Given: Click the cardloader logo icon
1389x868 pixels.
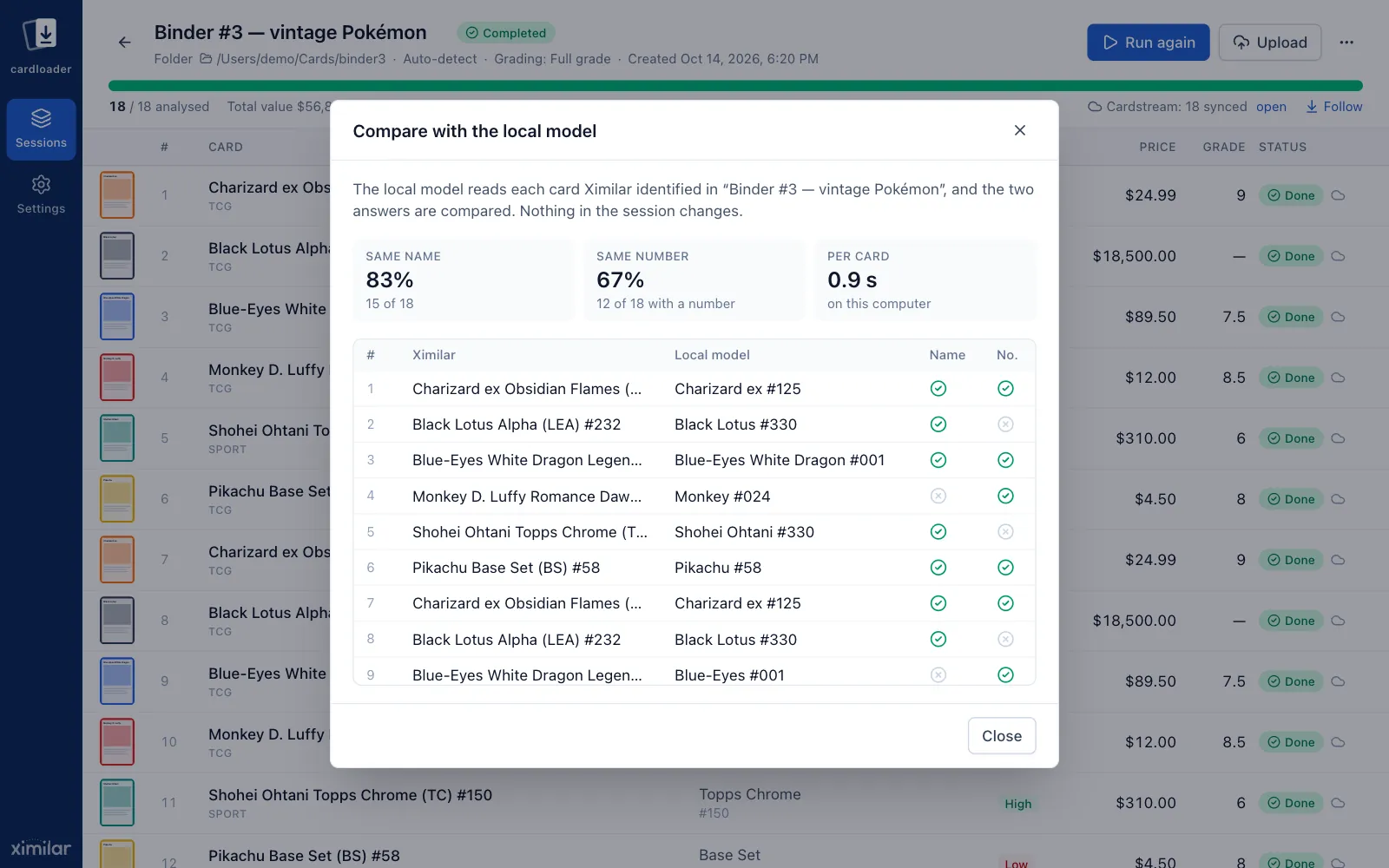Looking at the screenshot, I should pyautogui.click(x=41, y=36).
